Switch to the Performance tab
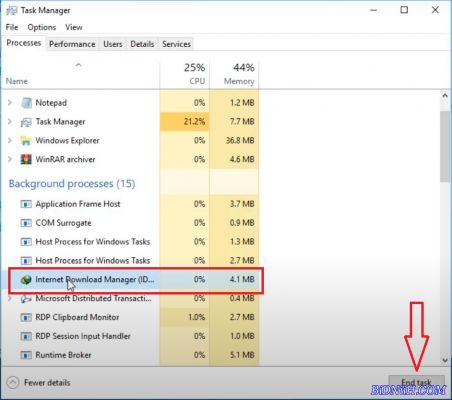 (72, 44)
